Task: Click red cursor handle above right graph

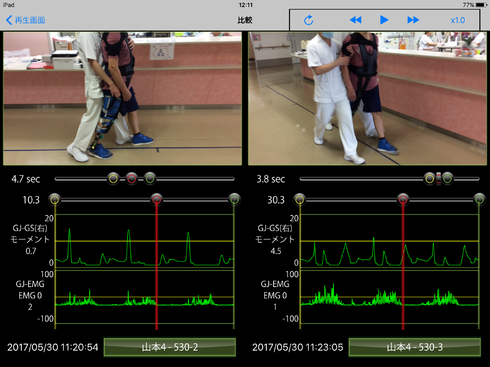Action: pos(403,199)
